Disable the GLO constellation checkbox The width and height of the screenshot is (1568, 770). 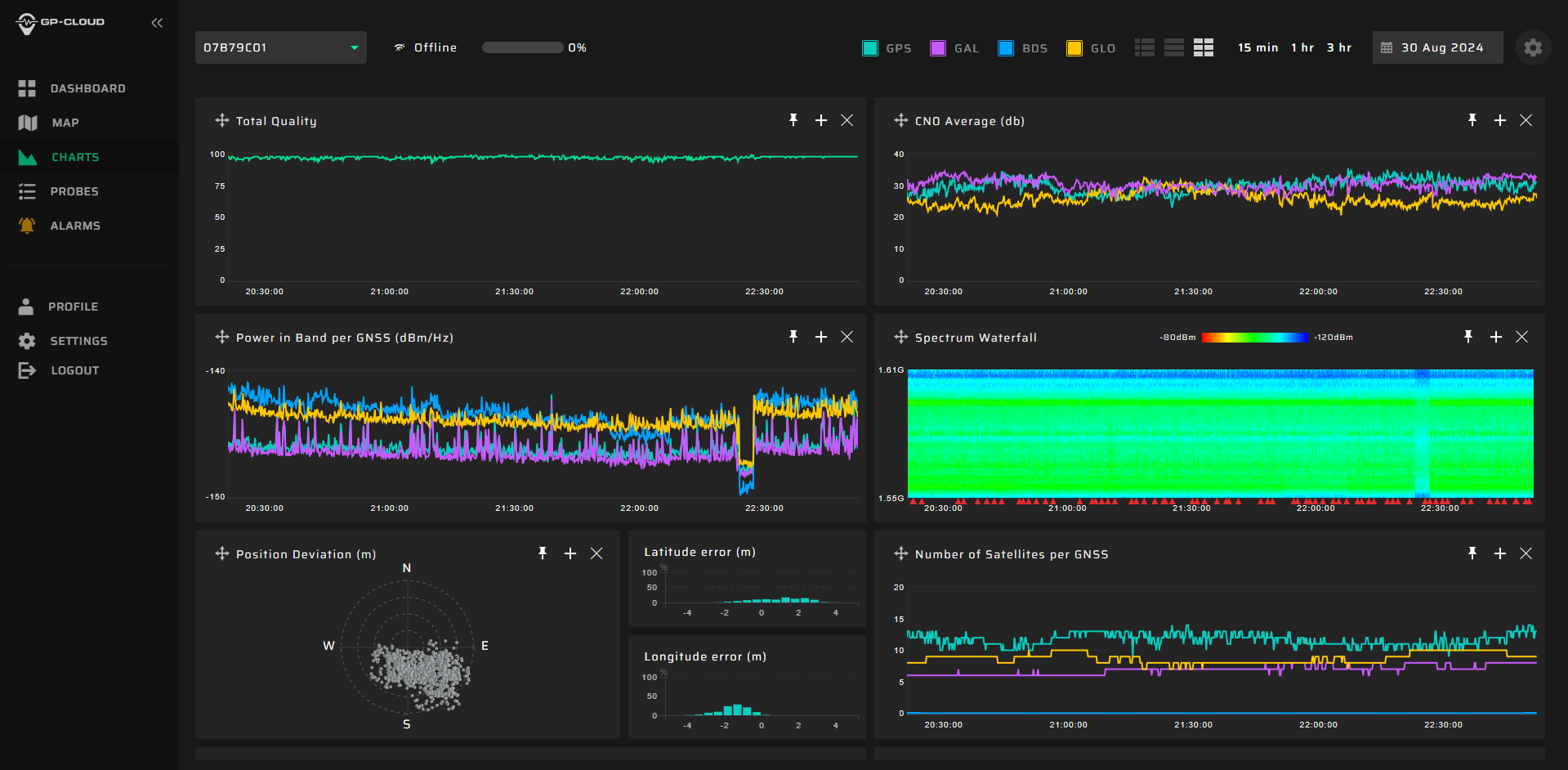click(x=1074, y=48)
